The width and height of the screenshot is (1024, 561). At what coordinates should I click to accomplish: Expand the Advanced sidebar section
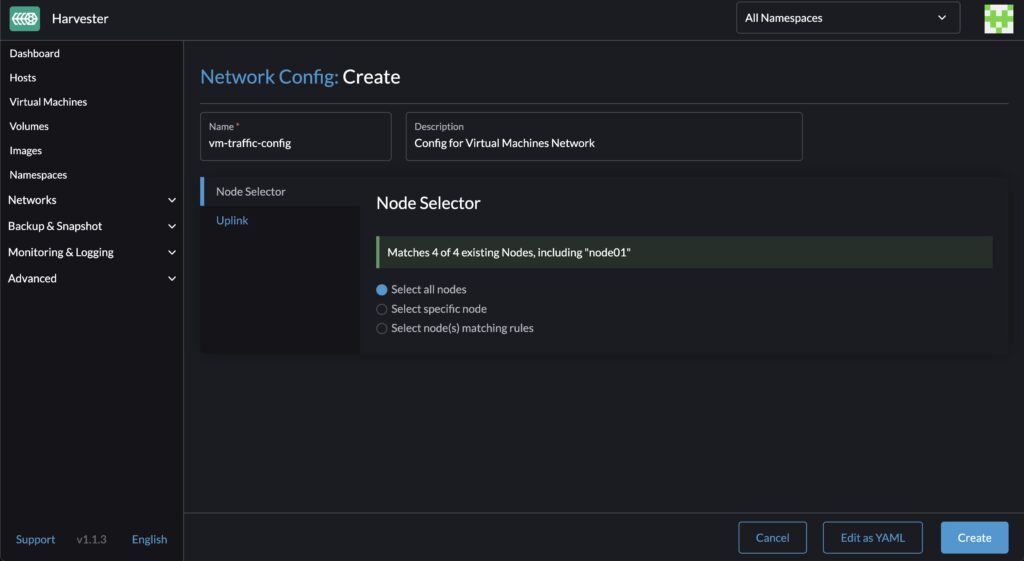click(91, 278)
